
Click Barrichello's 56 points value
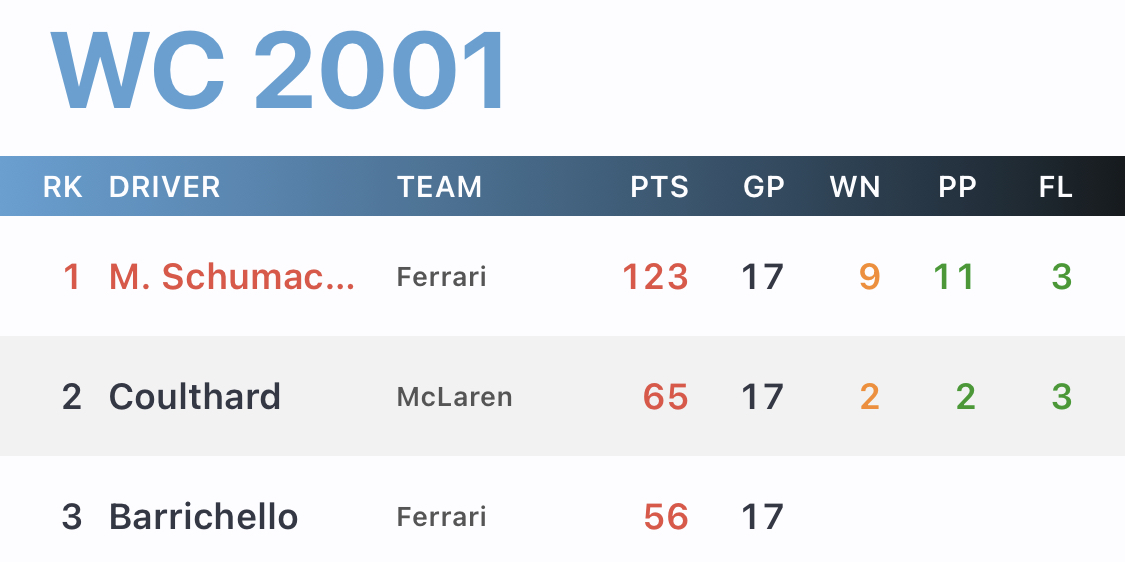point(666,517)
